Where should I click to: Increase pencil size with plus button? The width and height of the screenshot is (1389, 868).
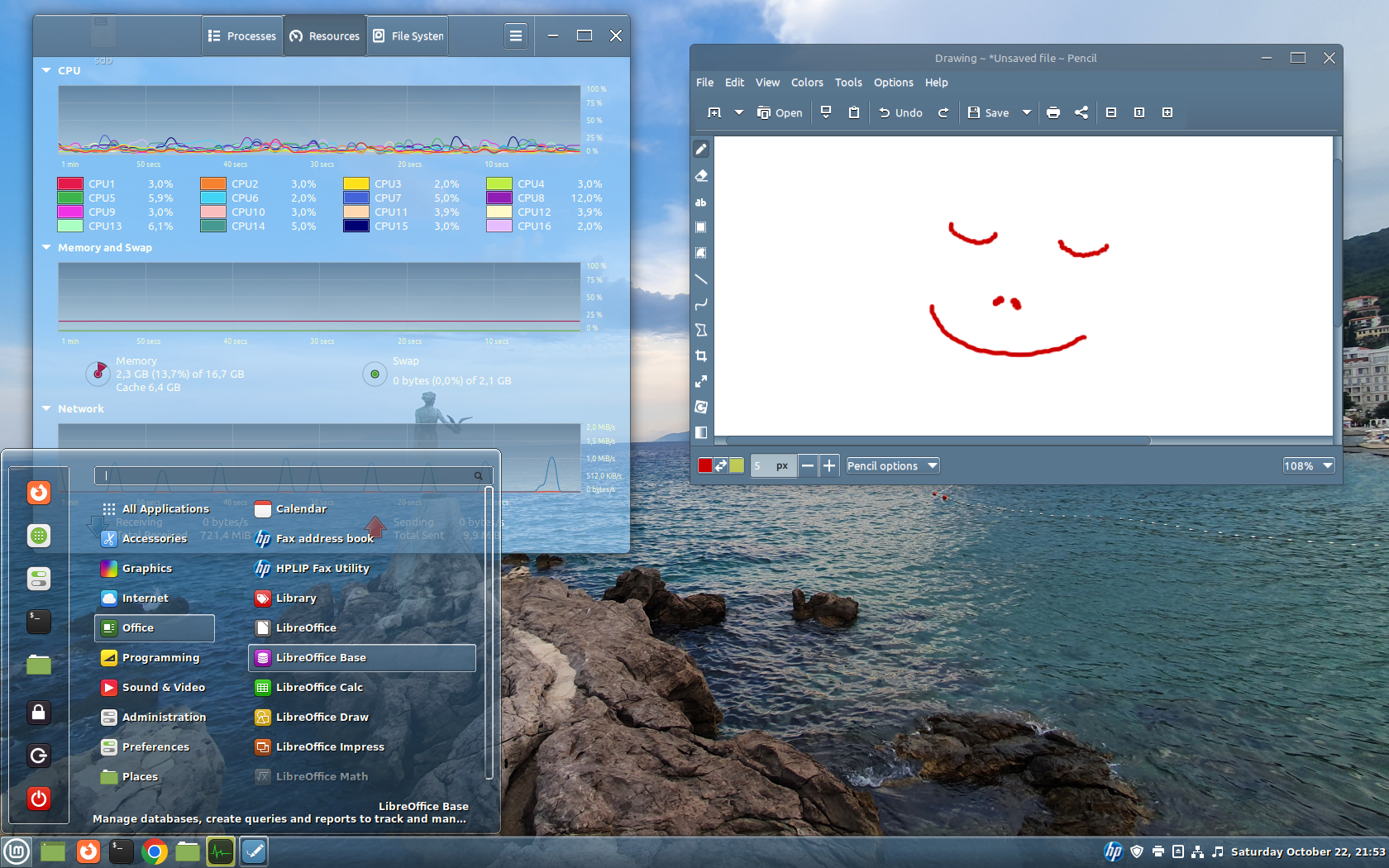pos(829,465)
